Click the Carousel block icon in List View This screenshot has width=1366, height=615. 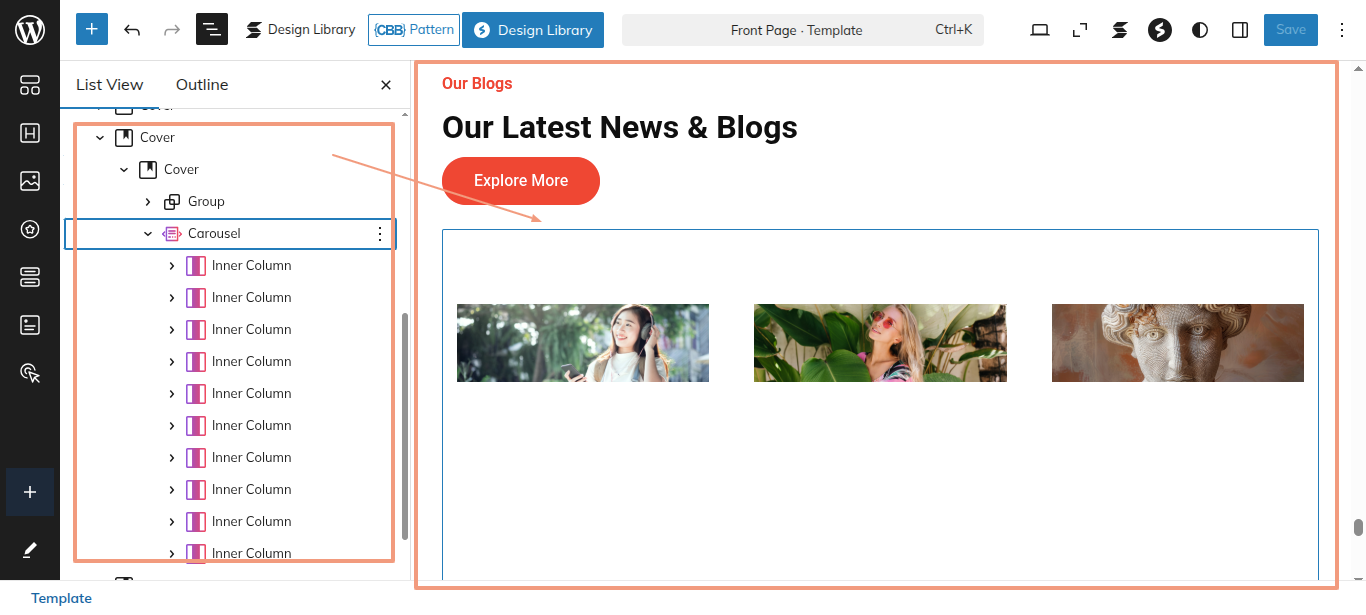pyautogui.click(x=172, y=234)
